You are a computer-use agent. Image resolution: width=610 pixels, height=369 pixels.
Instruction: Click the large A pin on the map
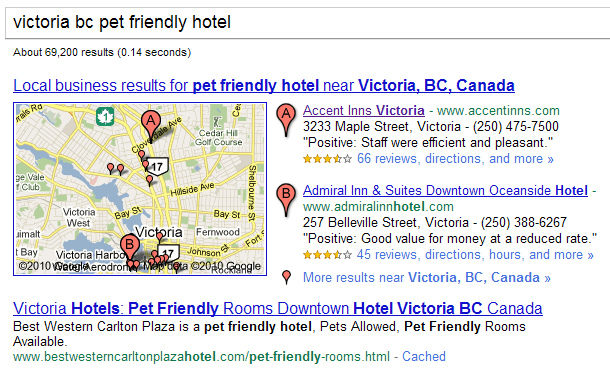coord(151,126)
